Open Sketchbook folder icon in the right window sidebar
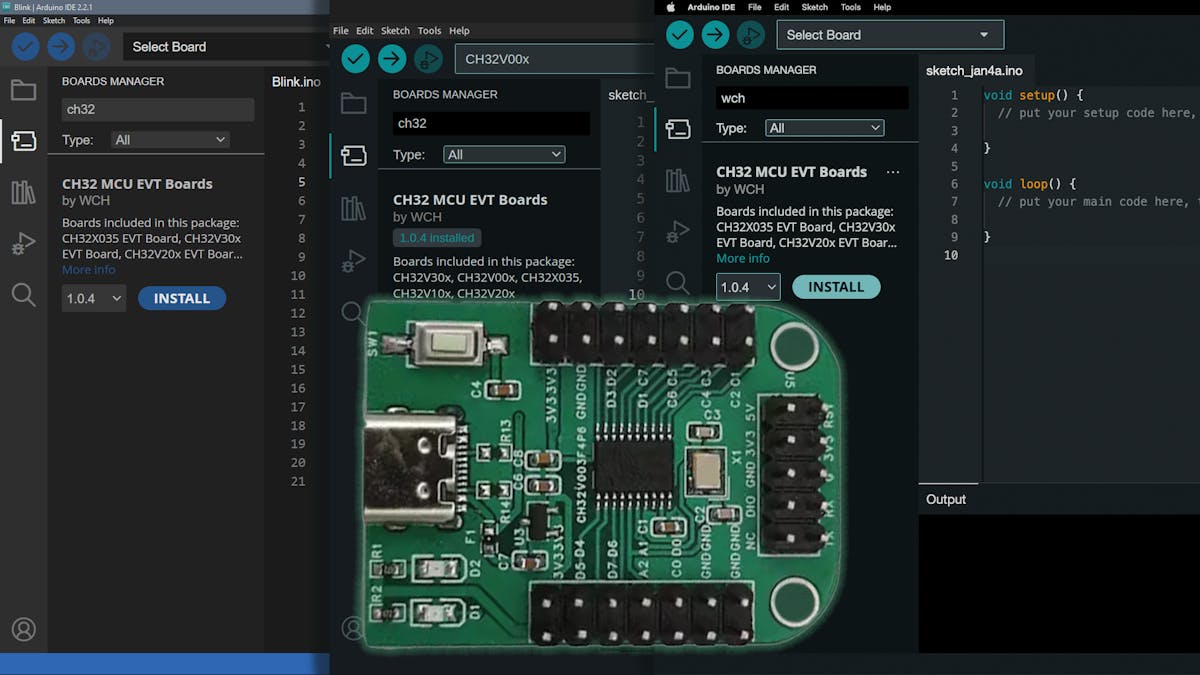Viewport: 1200px width, 675px height. 678,79
